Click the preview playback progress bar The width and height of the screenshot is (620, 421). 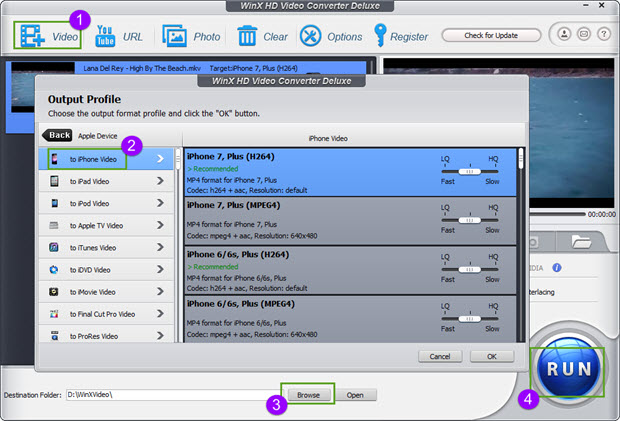coord(558,214)
